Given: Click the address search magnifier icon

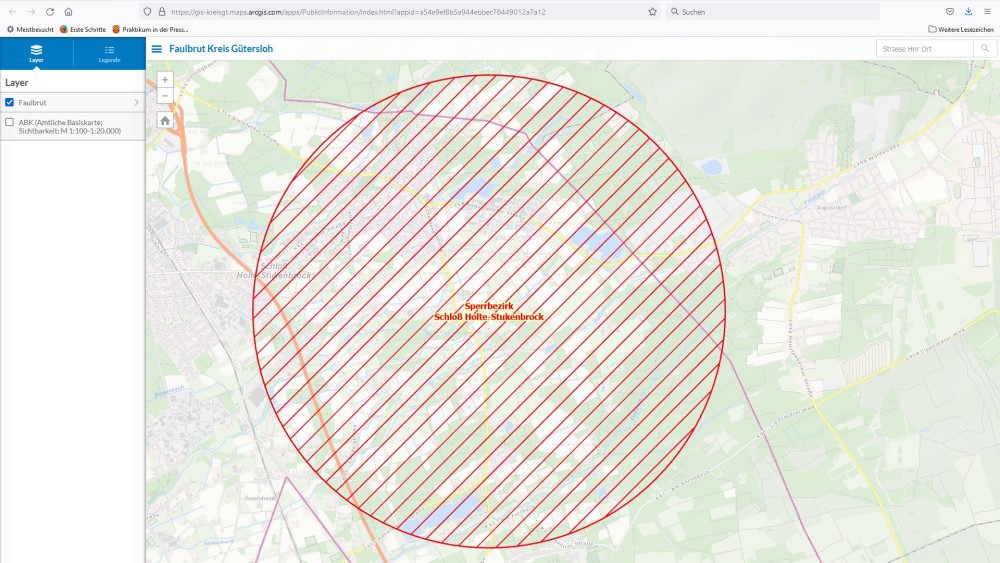Looking at the screenshot, I should (x=985, y=48).
